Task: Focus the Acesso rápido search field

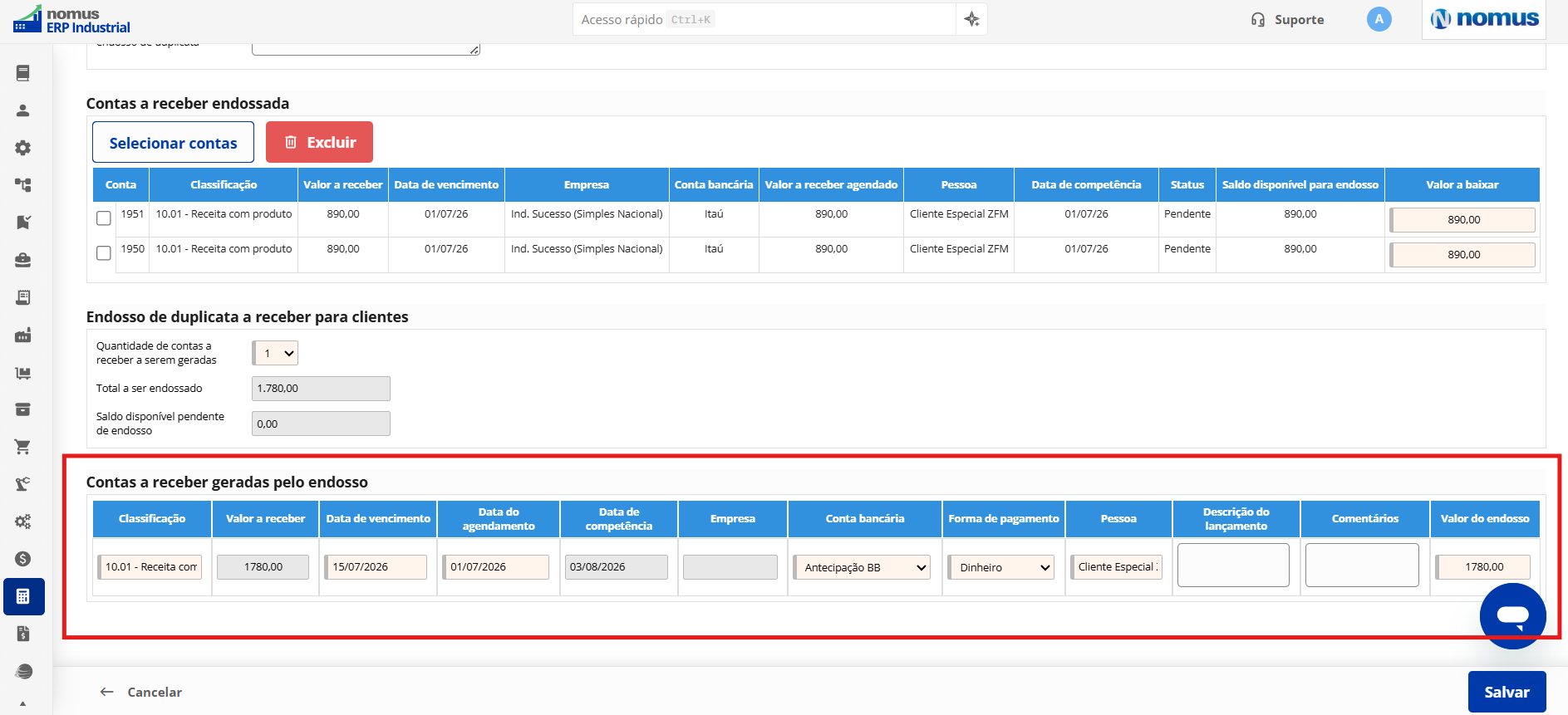Action: pyautogui.click(x=764, y=19)
